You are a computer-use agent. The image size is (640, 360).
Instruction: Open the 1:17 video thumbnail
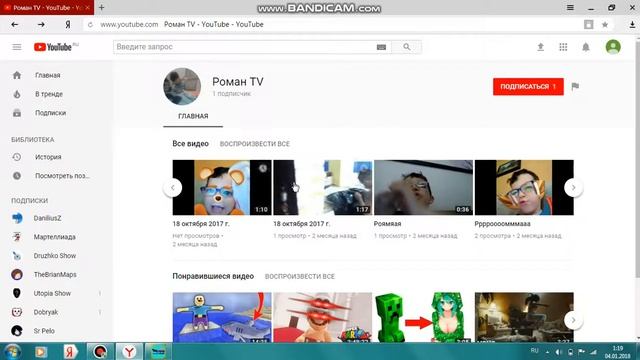coord(322,187)
